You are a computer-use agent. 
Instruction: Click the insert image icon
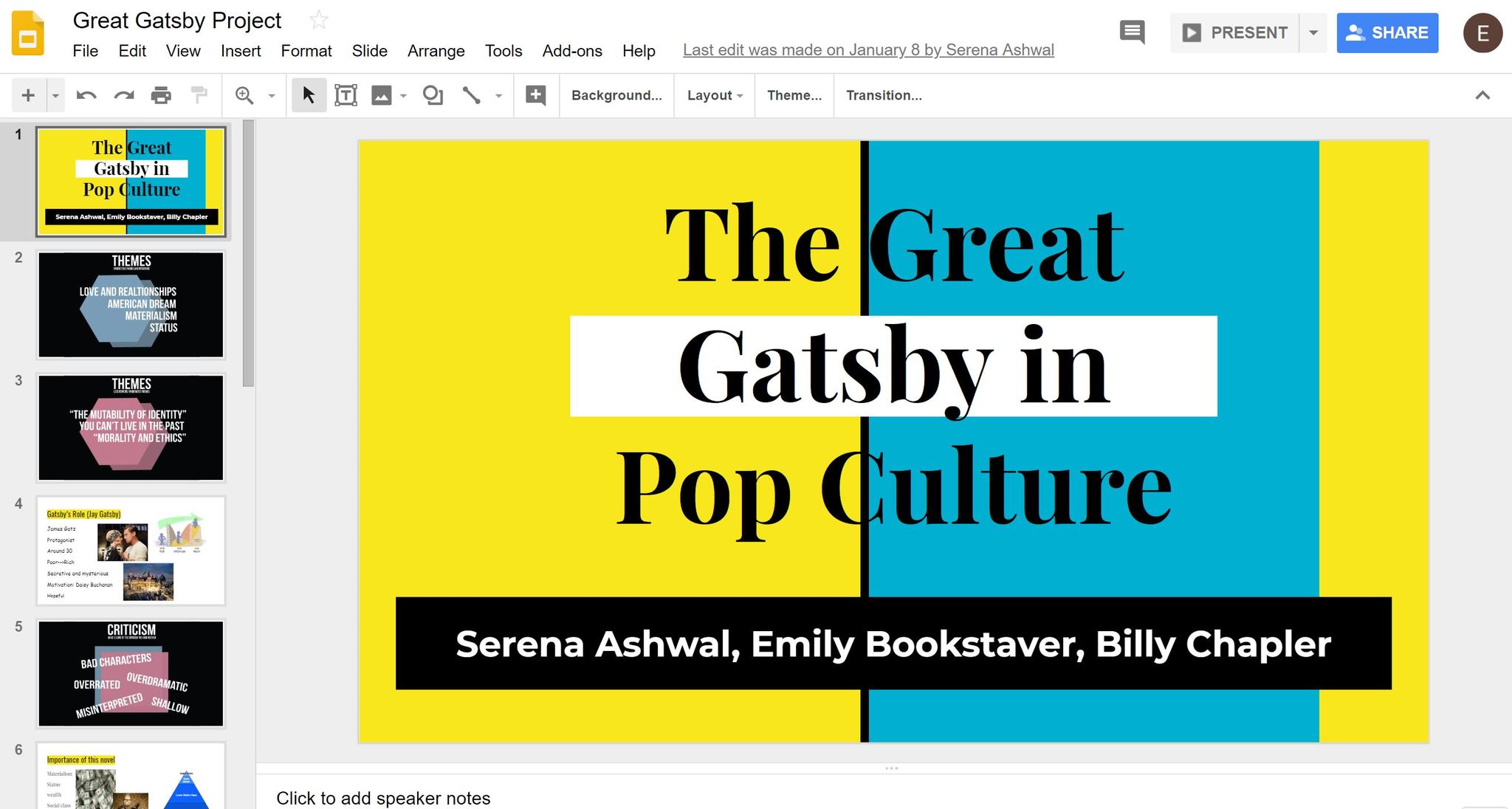click(381, 95)
